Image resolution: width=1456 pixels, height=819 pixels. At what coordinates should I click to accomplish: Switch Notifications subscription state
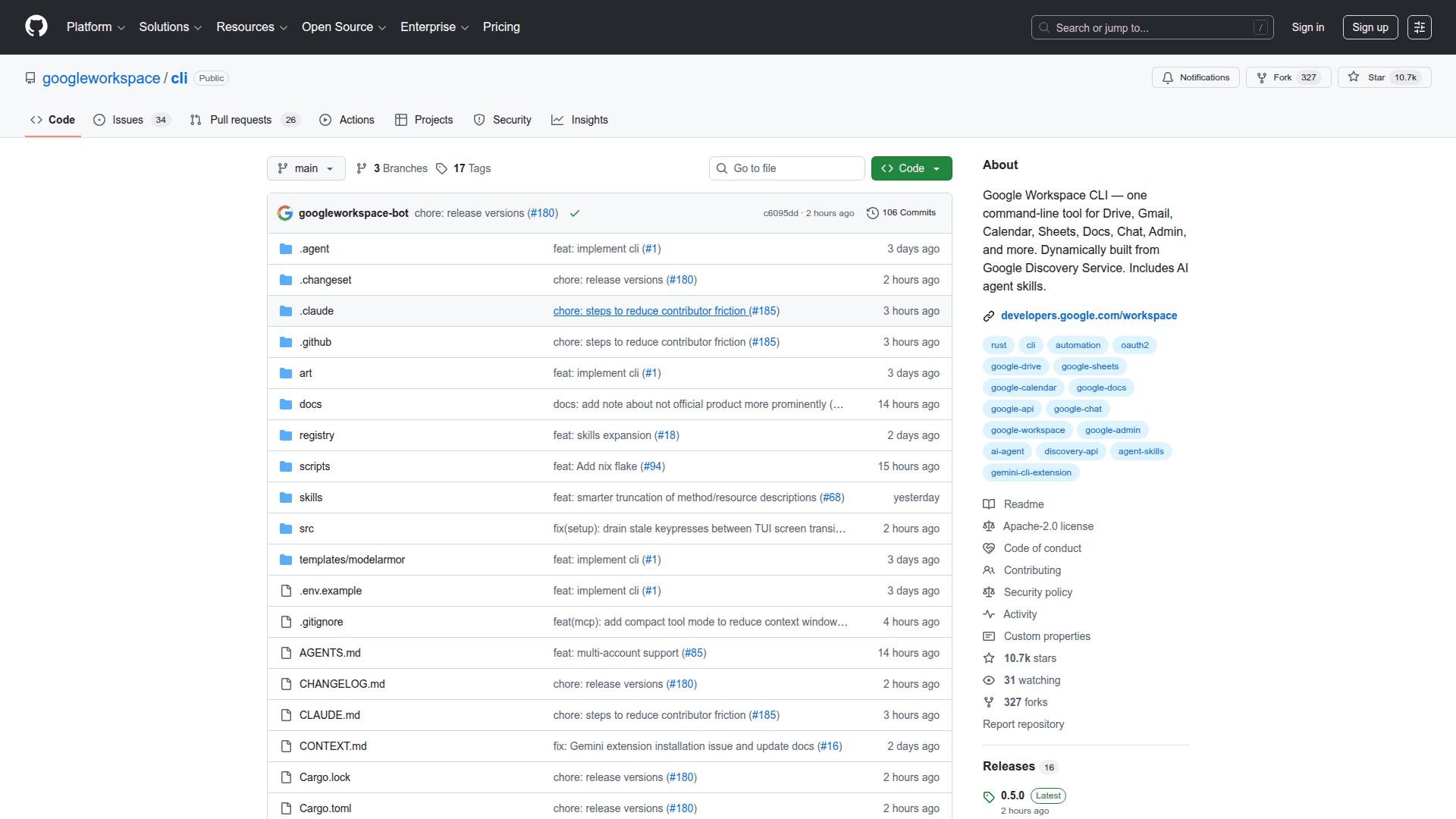(x=1195, y=77)
